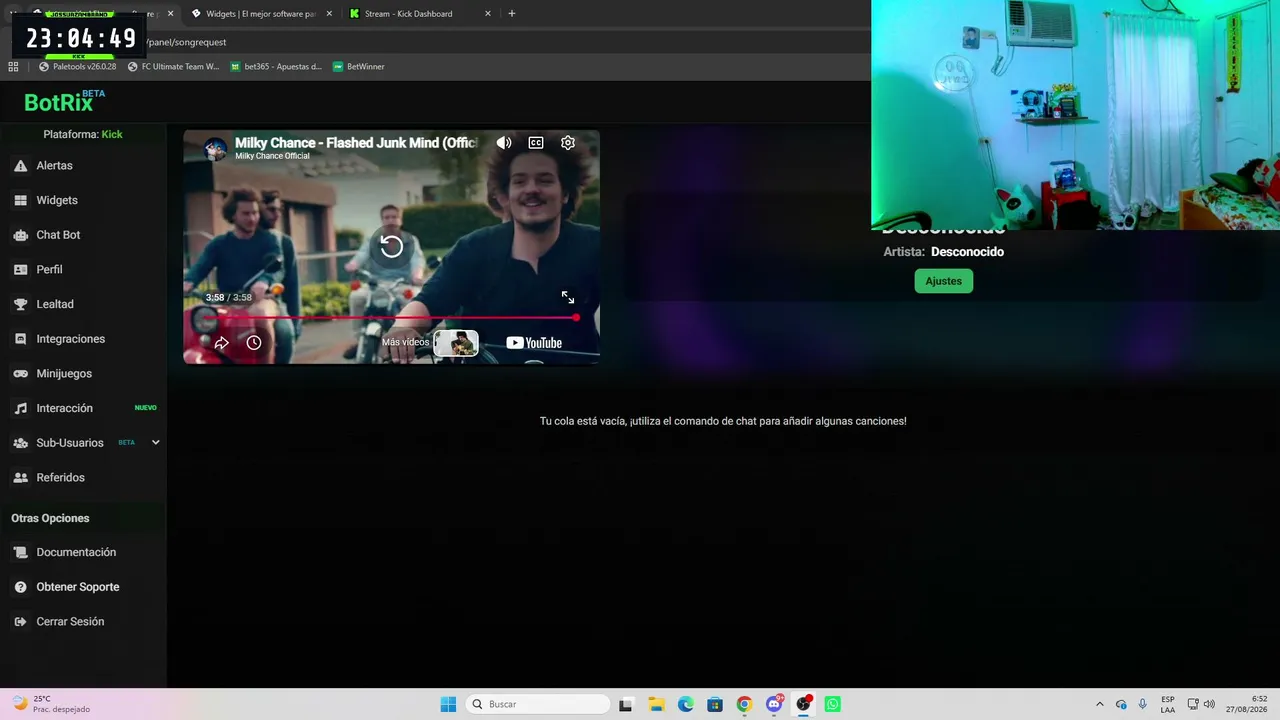This screenshot has height=720, width=1280.
Task: Click the BotRix logo
Action: (x=64, y=101)
